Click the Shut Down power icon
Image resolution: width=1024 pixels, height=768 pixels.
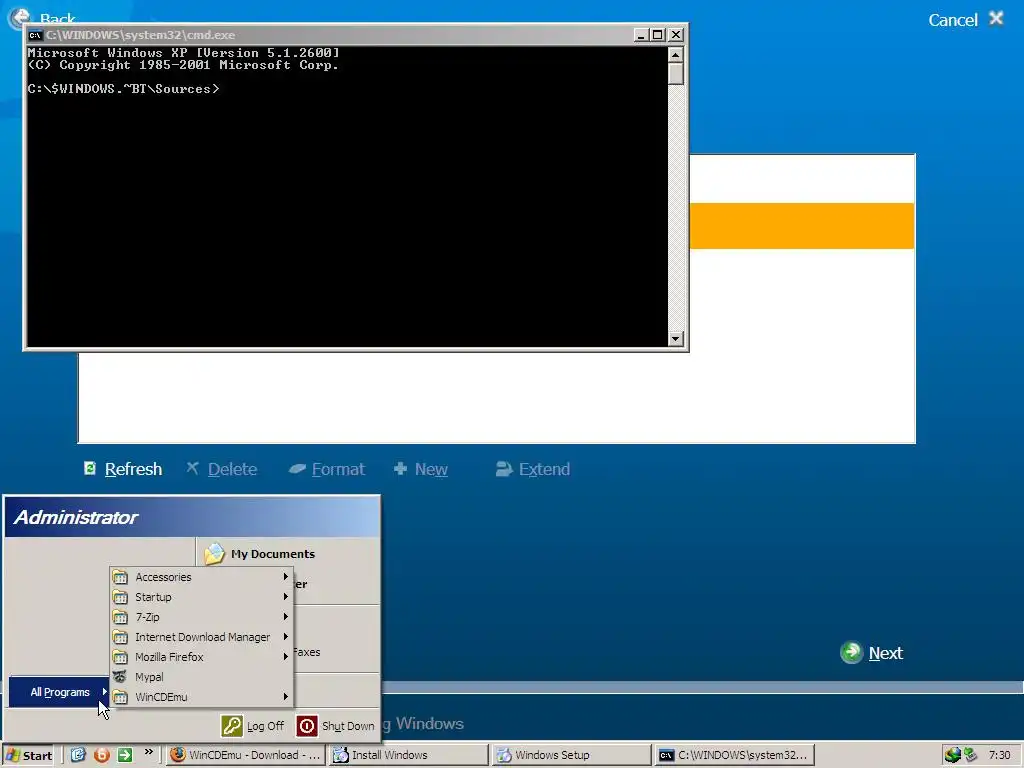(307, 726)
